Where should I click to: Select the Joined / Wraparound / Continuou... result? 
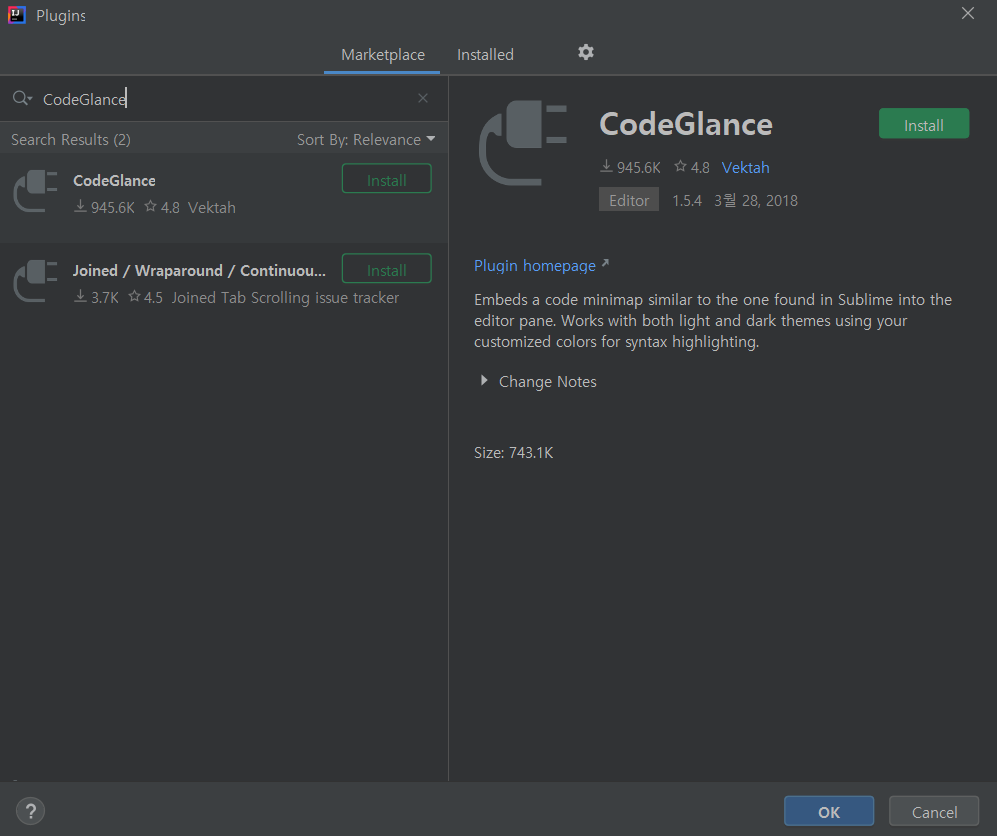[224, 287]
